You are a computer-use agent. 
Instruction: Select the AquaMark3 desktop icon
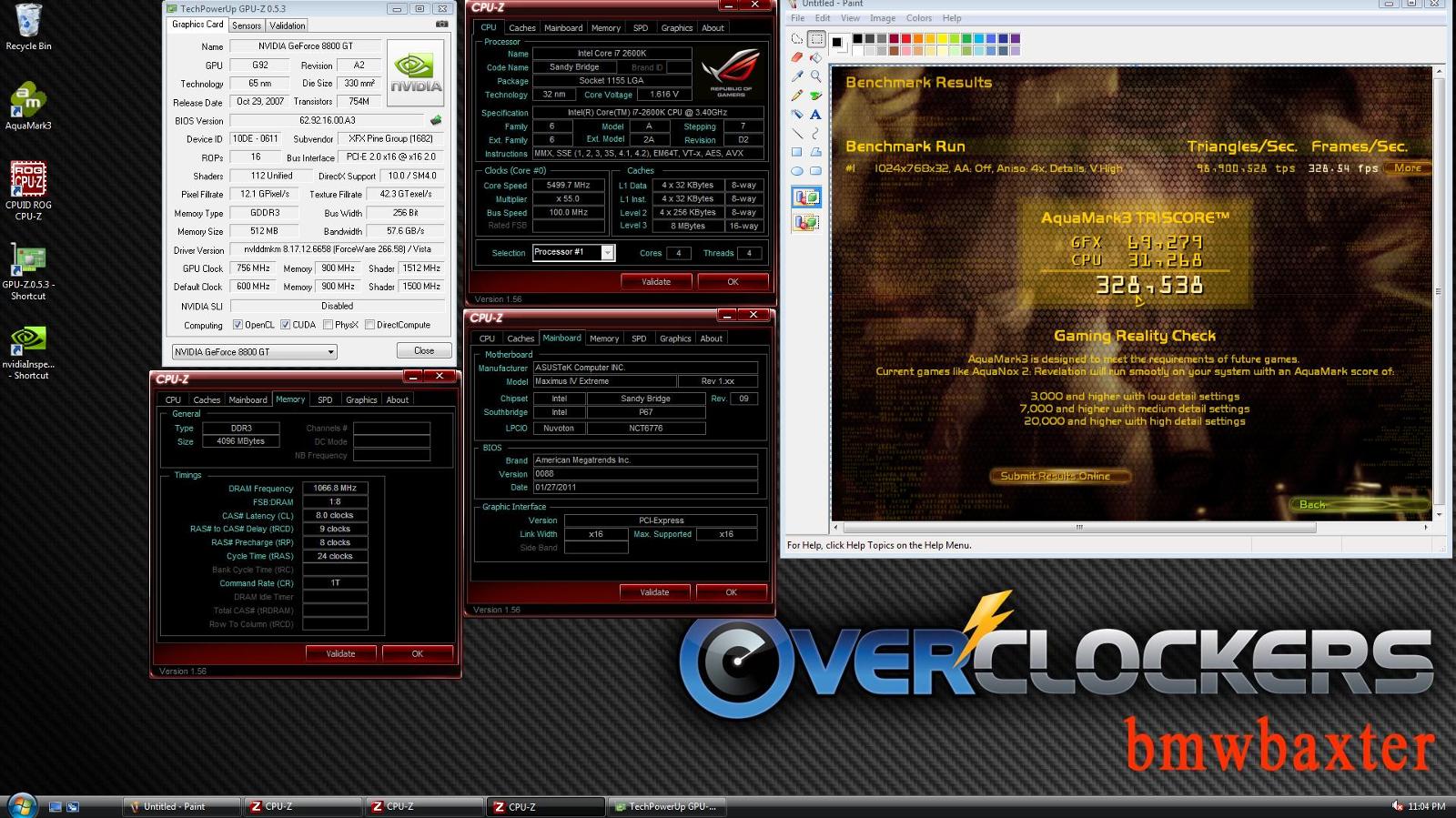[28, 106]
